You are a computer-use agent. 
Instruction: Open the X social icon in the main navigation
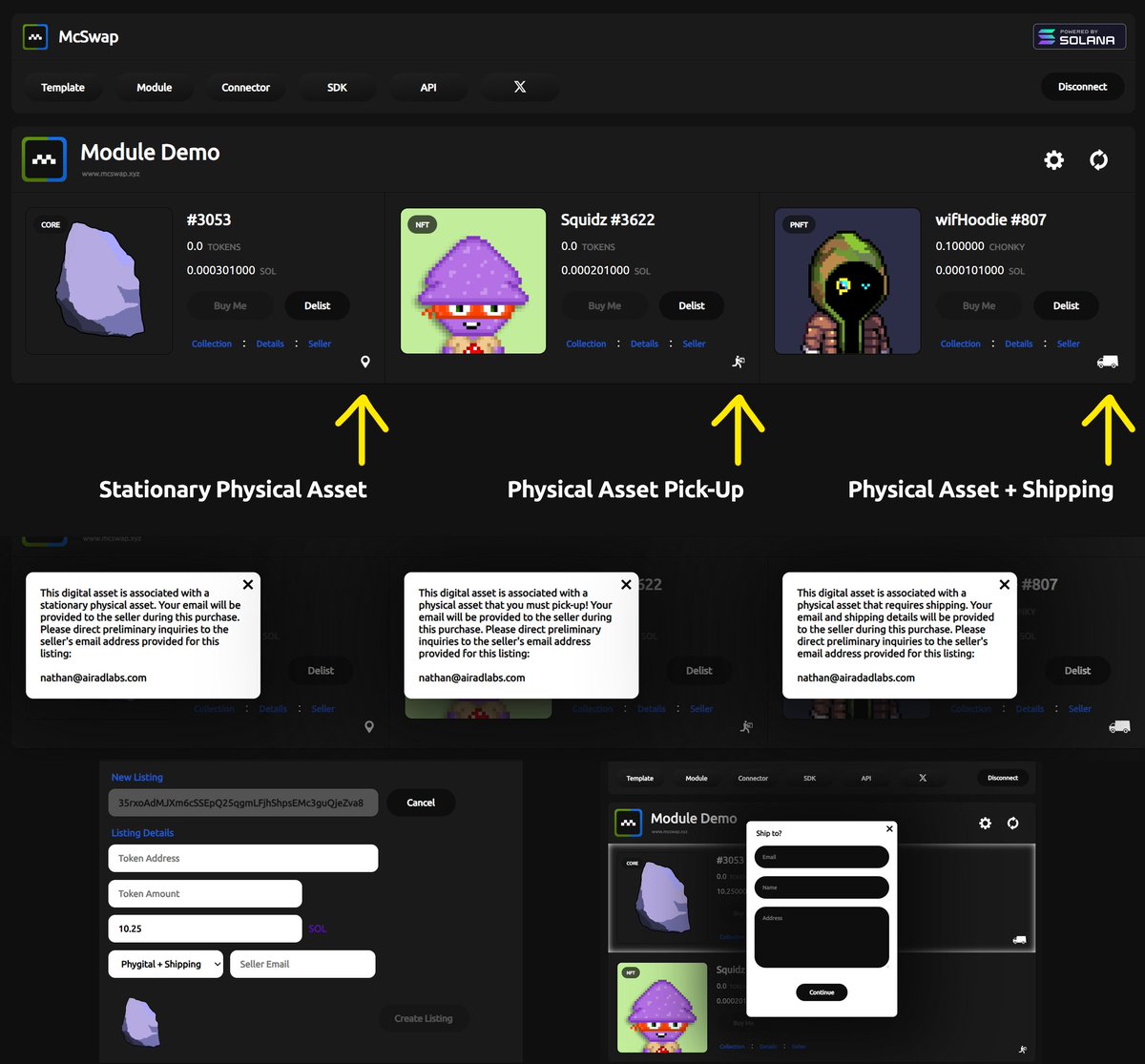pyautogui.click(x=519, y=87)
